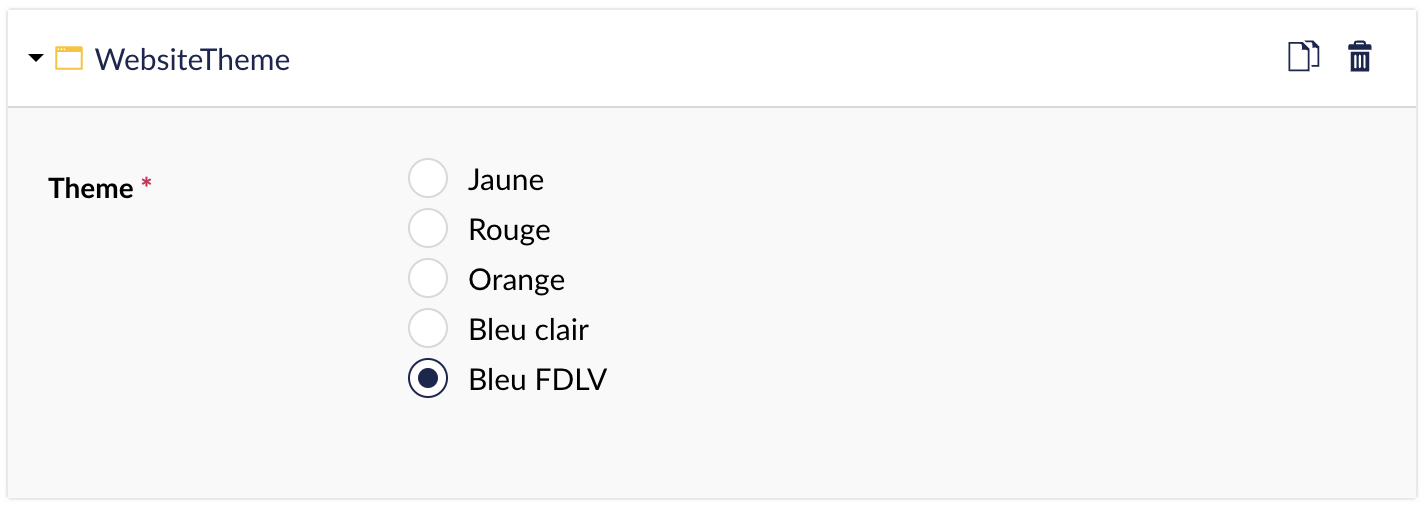Viewport: 1426px width, 508px height.
Task: Pick the Orange radio circle
Action: [x=428, y=279]
